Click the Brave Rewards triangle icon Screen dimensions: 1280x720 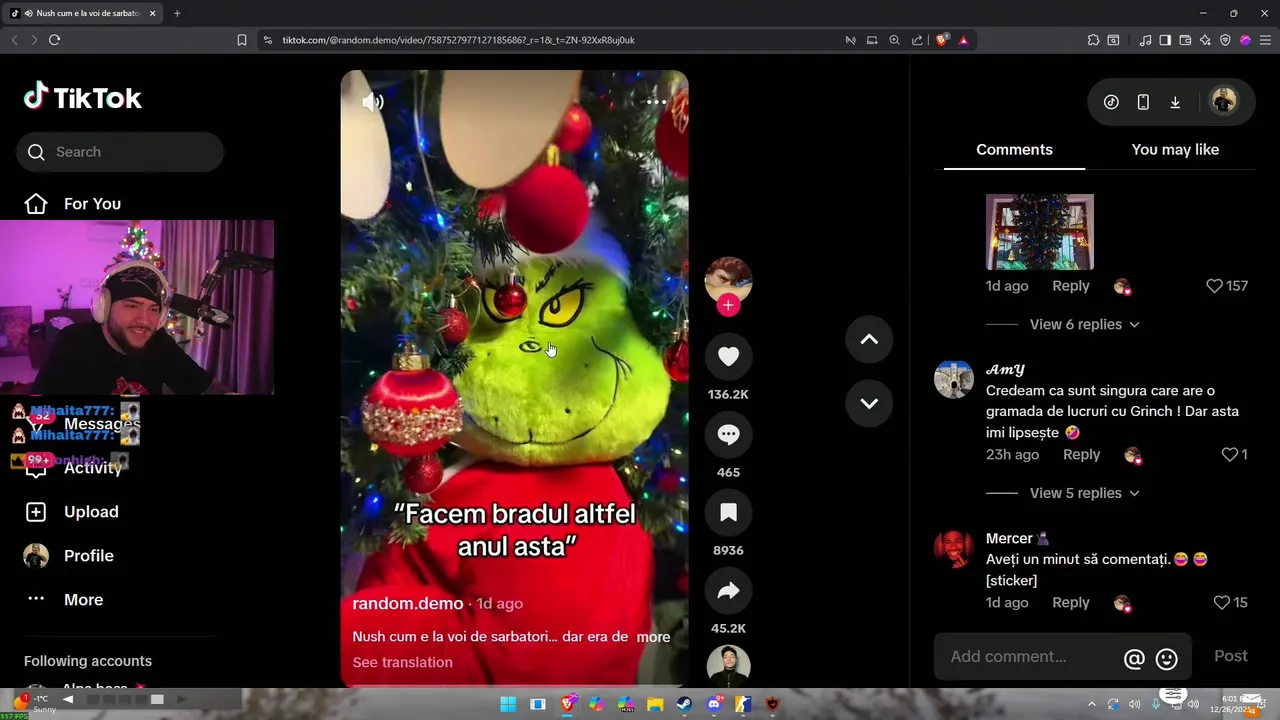(x=963, y=40)
